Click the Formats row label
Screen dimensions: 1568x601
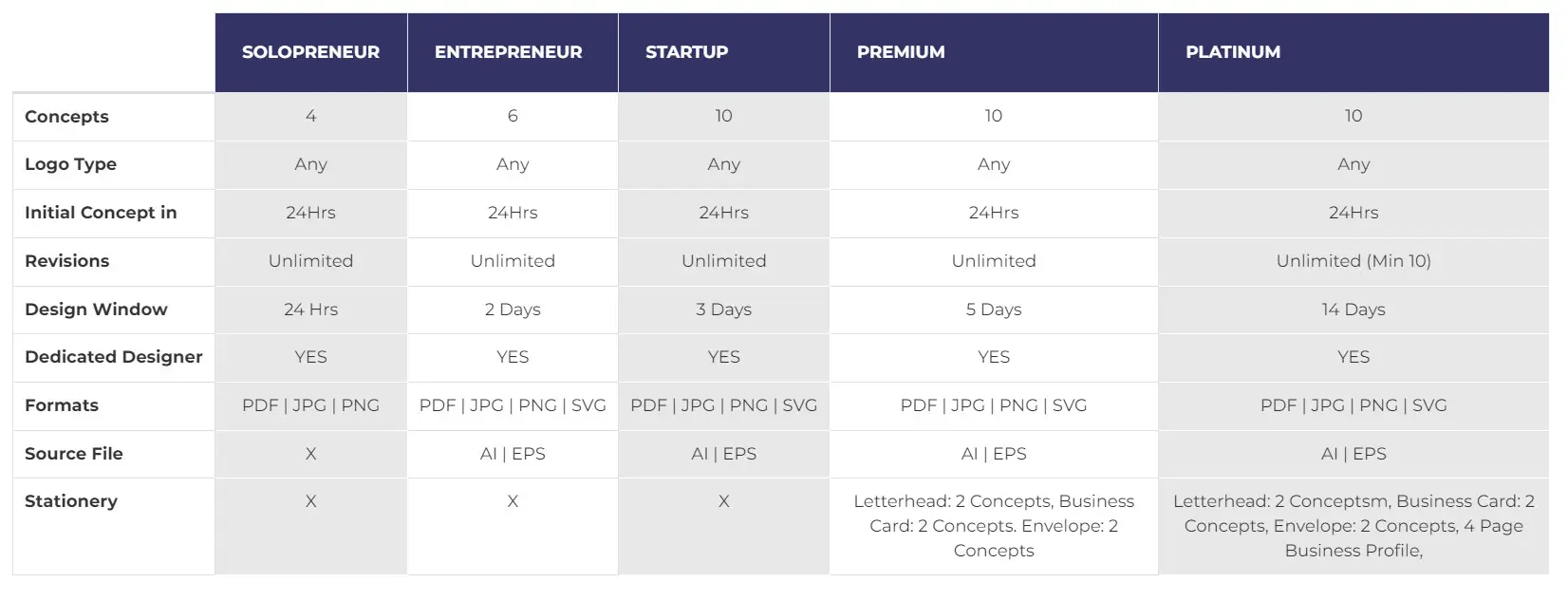click(62, 405)
